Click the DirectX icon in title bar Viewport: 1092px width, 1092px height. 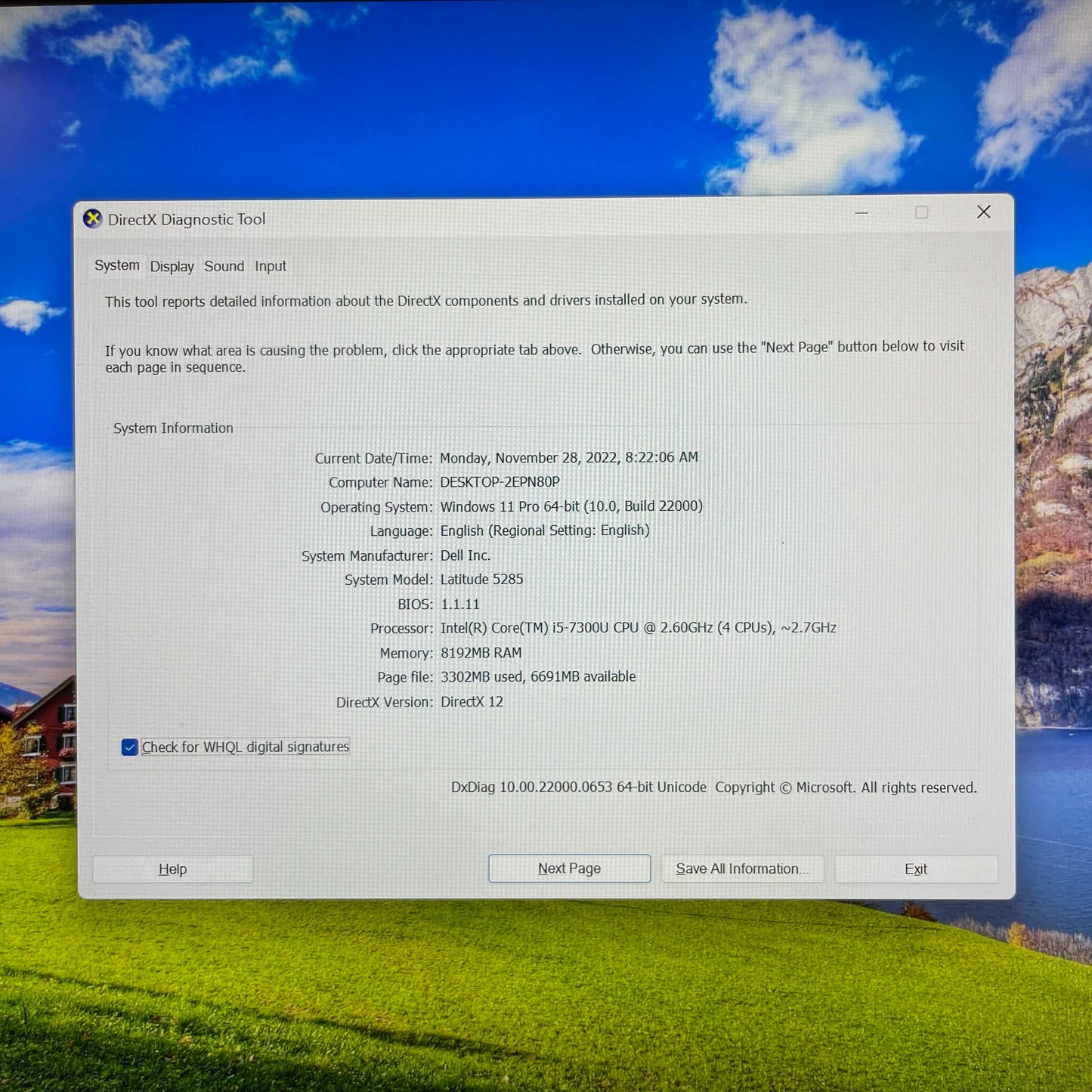coord(92,219)
